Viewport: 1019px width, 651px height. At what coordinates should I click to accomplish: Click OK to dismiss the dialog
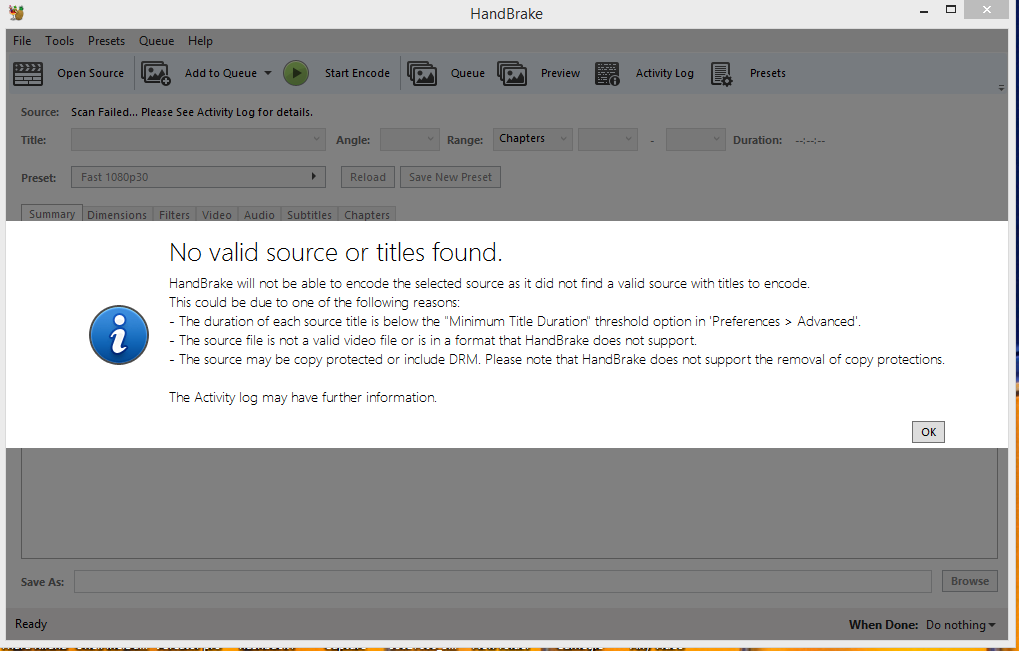(x=928, y=432)
